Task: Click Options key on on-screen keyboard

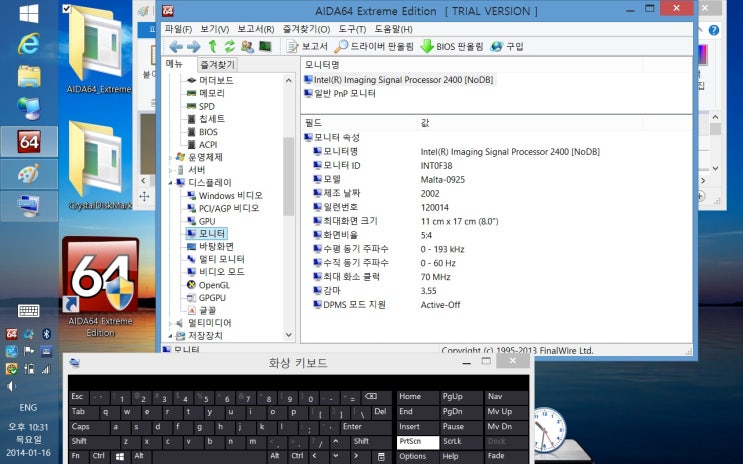Action: coord(418,456)
